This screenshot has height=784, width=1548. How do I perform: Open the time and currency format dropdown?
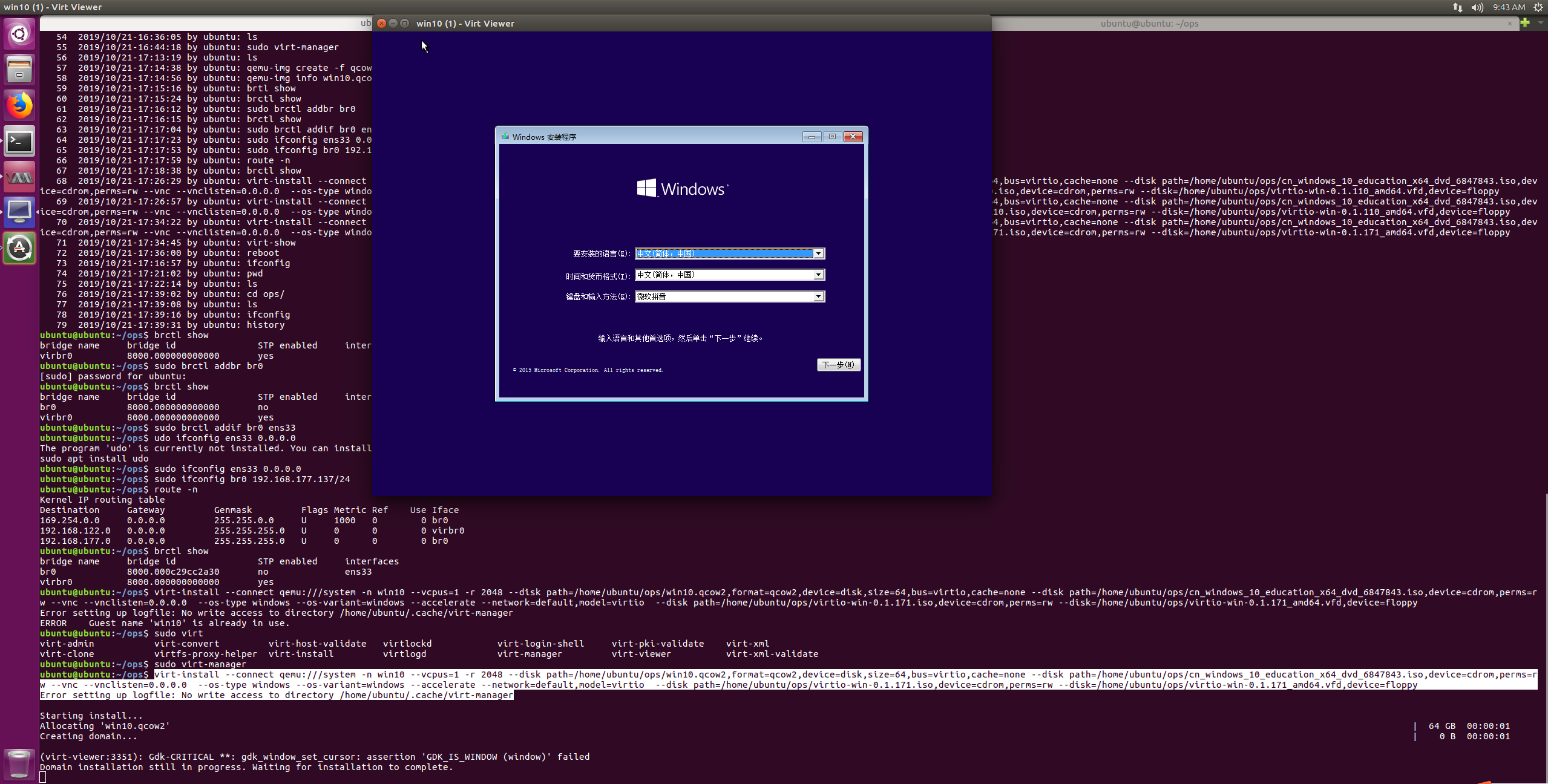(818, 275)
